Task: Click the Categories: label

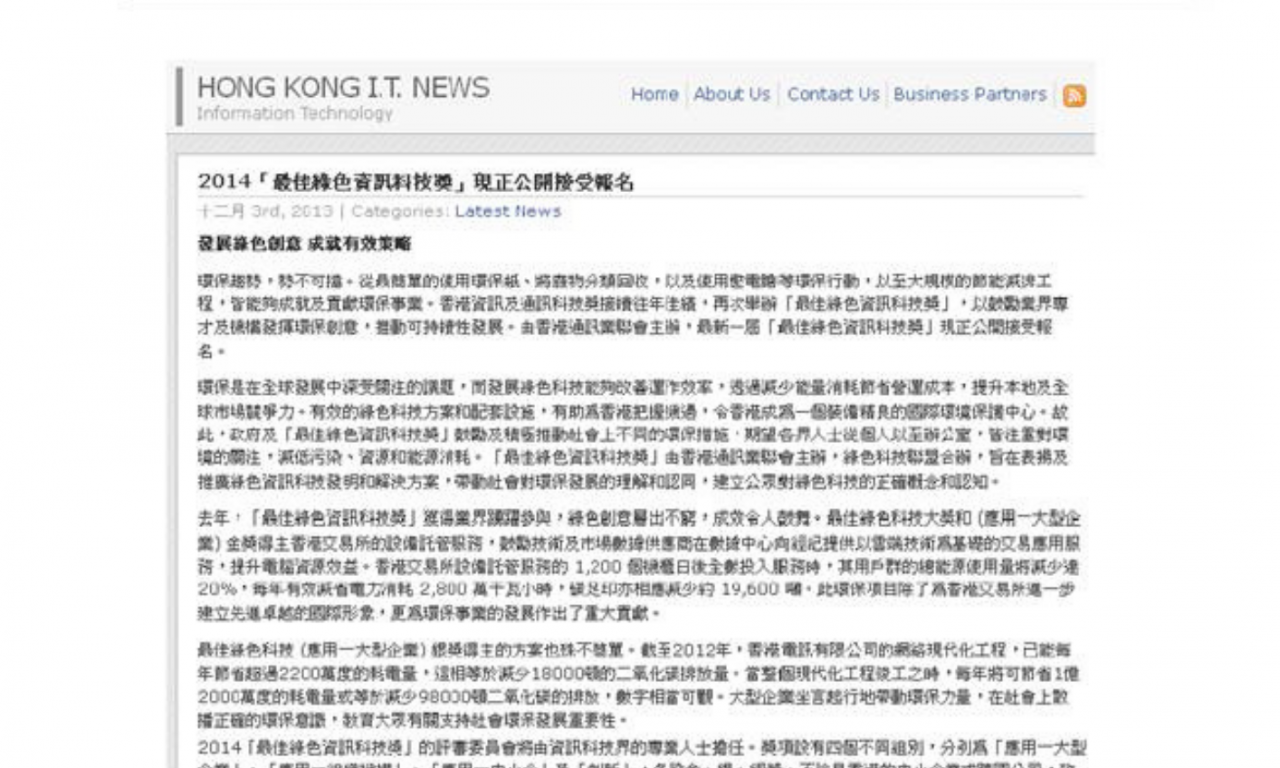Action: pyautogui.click(x=400, y=212)
